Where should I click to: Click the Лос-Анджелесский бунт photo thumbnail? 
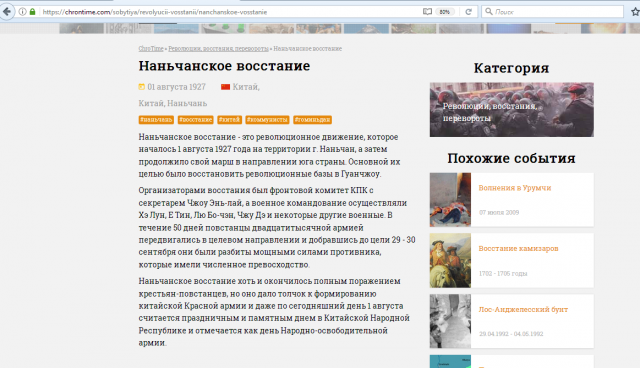(450, 321)
